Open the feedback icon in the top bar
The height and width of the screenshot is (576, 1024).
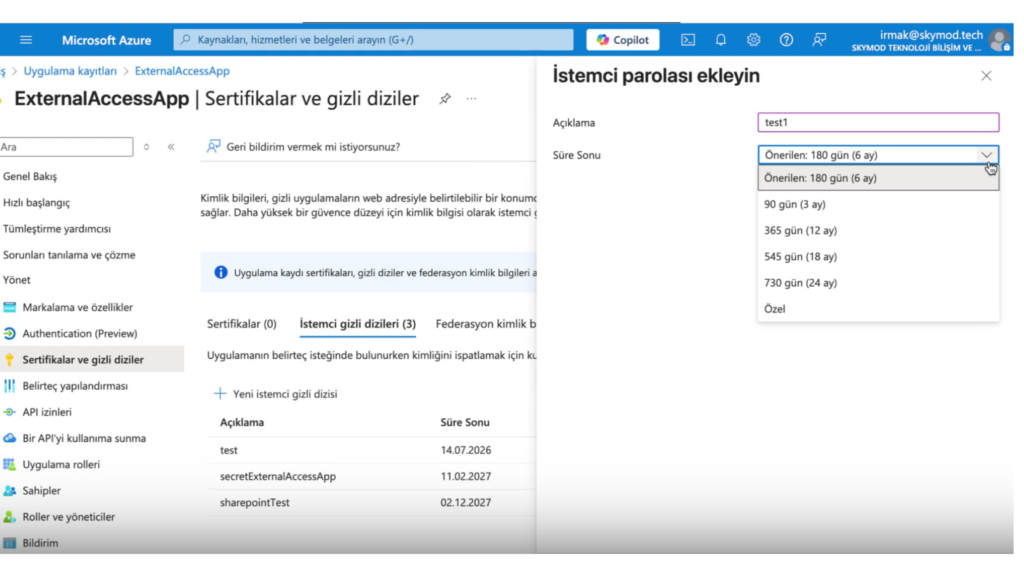tap(819, 39)
